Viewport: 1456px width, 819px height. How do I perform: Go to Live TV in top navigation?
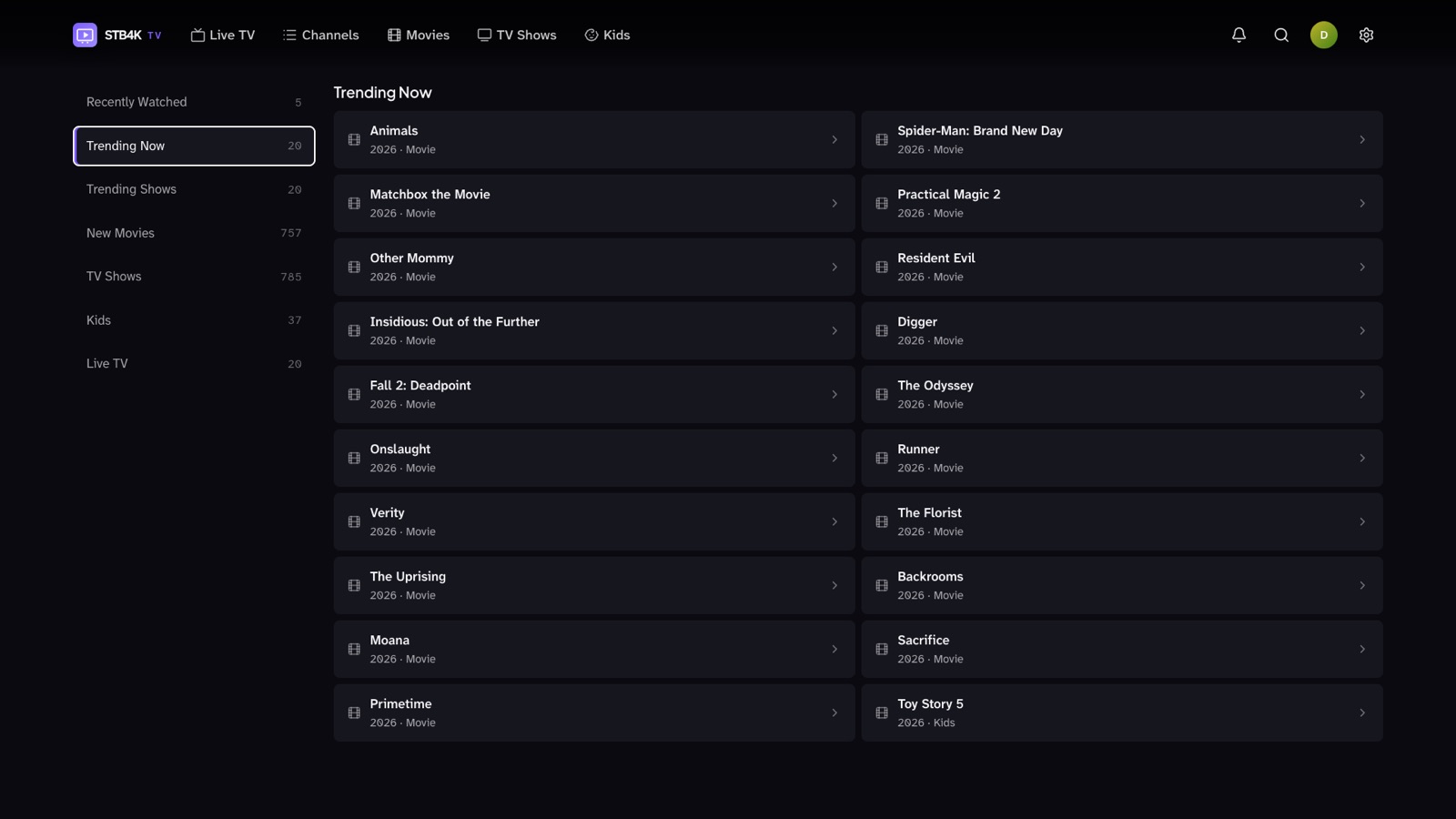(223, 35)
